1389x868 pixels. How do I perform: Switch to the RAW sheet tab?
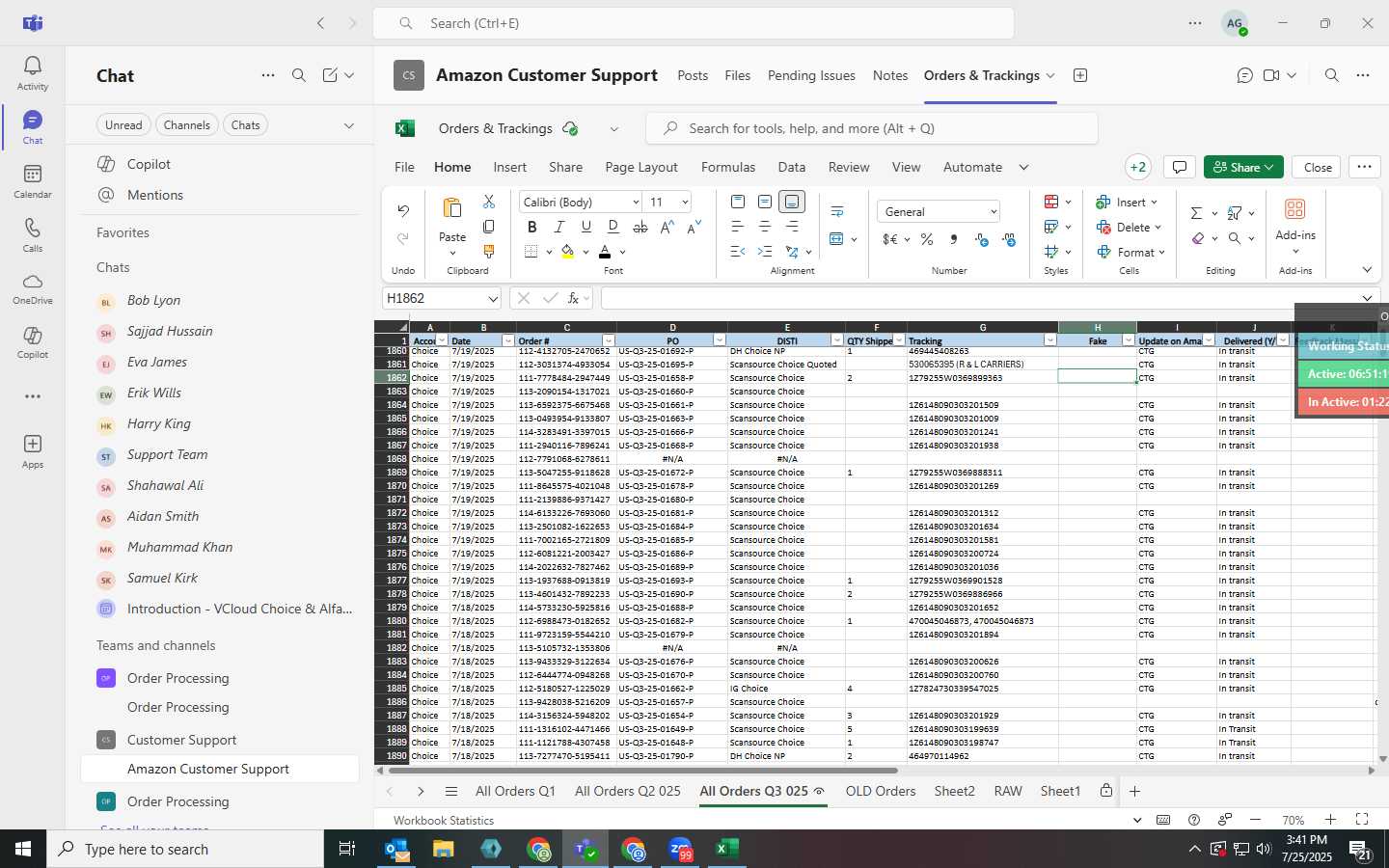(1008, 791)
